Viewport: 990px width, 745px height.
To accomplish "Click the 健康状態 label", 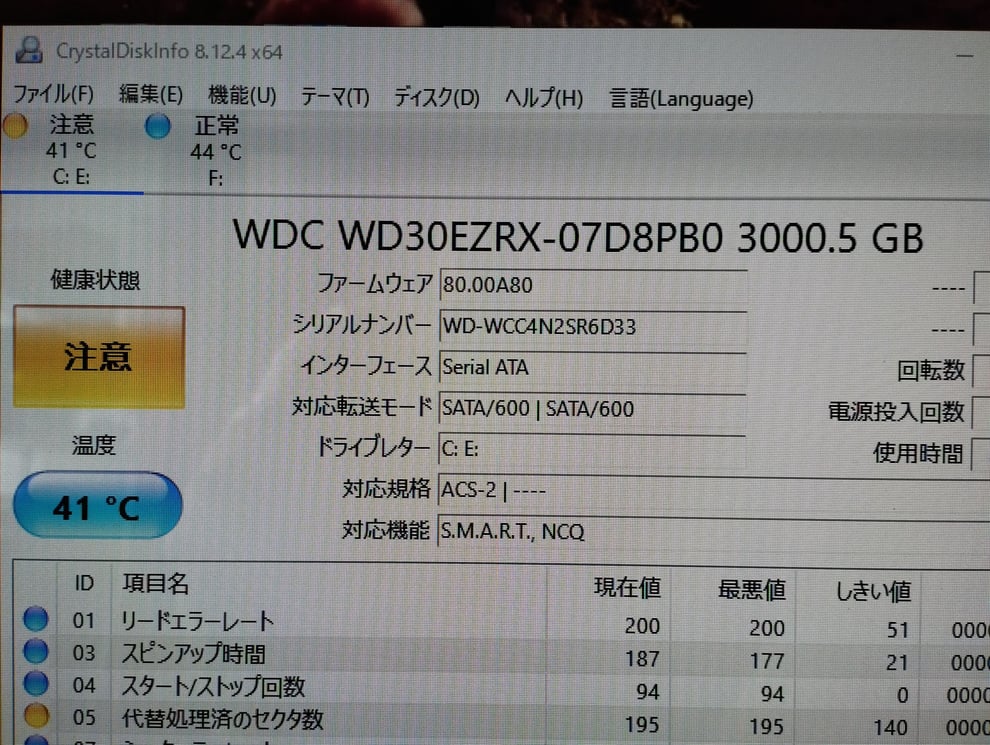I will click(95, 279).
